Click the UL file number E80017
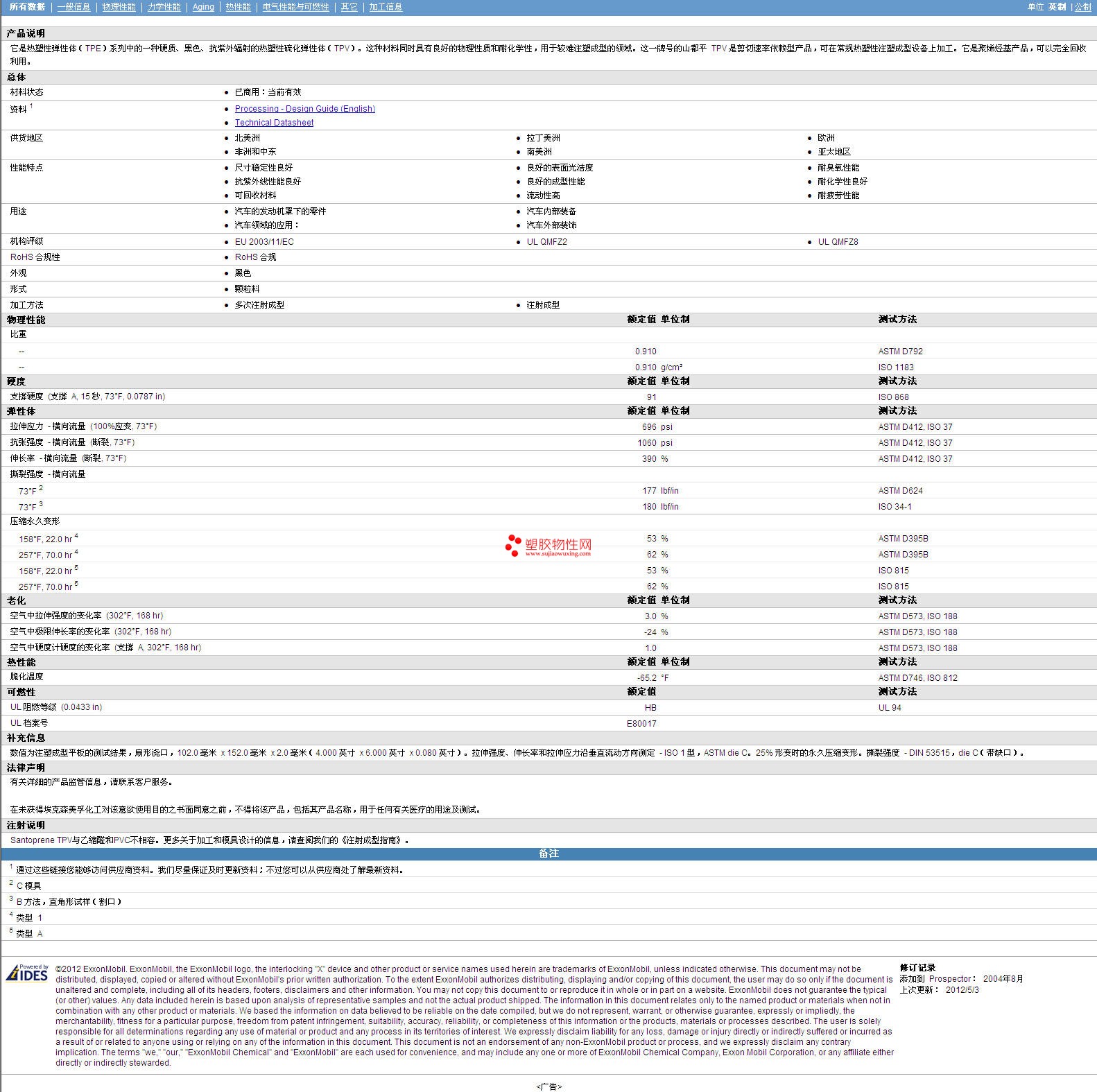 [641, 723]
